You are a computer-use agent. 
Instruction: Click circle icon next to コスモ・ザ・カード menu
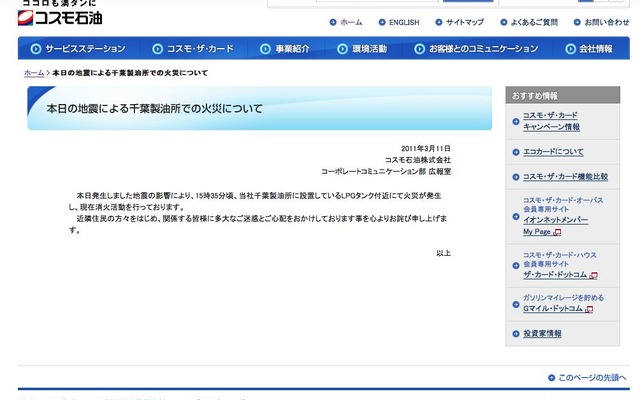tap(158, 49)
